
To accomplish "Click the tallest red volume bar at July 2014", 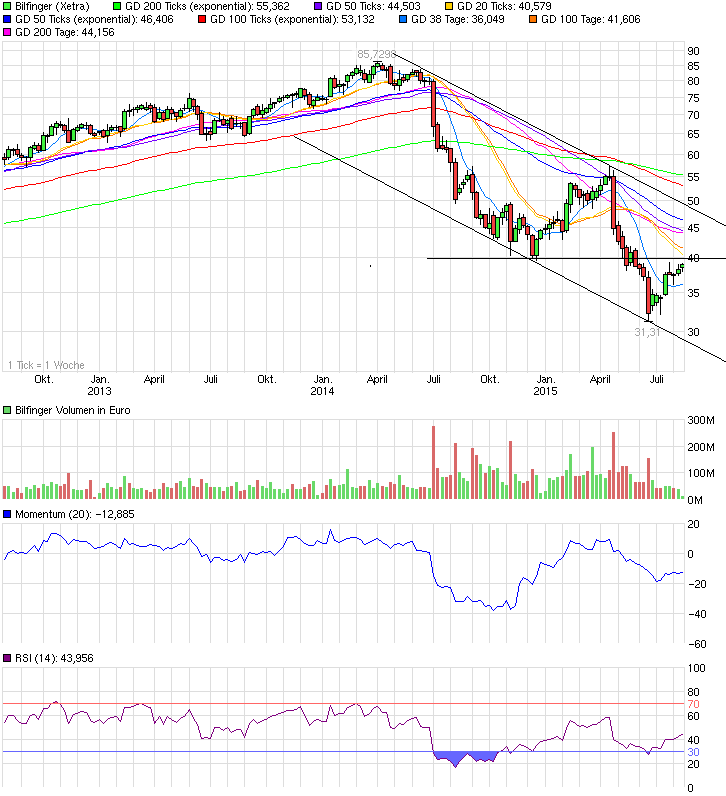I will pos(434,462).
